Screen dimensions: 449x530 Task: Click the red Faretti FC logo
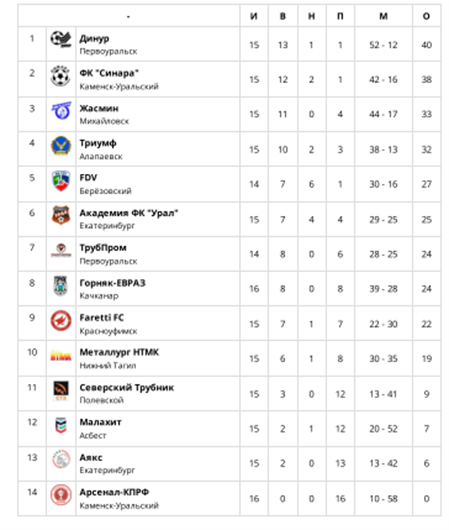coord(61,320)
